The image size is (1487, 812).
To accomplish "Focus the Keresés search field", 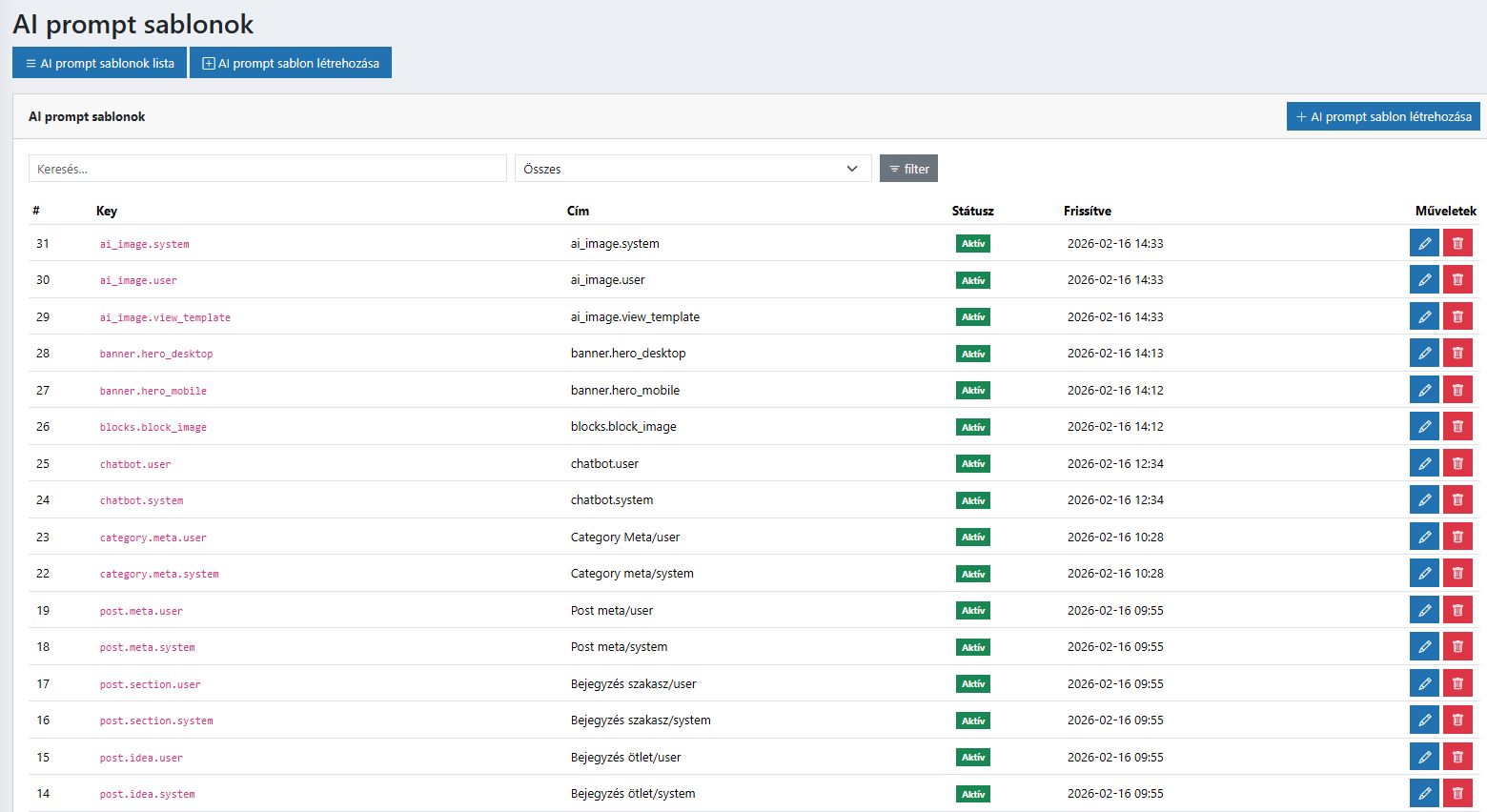I will pyautogui.click(x=267, y=169).
